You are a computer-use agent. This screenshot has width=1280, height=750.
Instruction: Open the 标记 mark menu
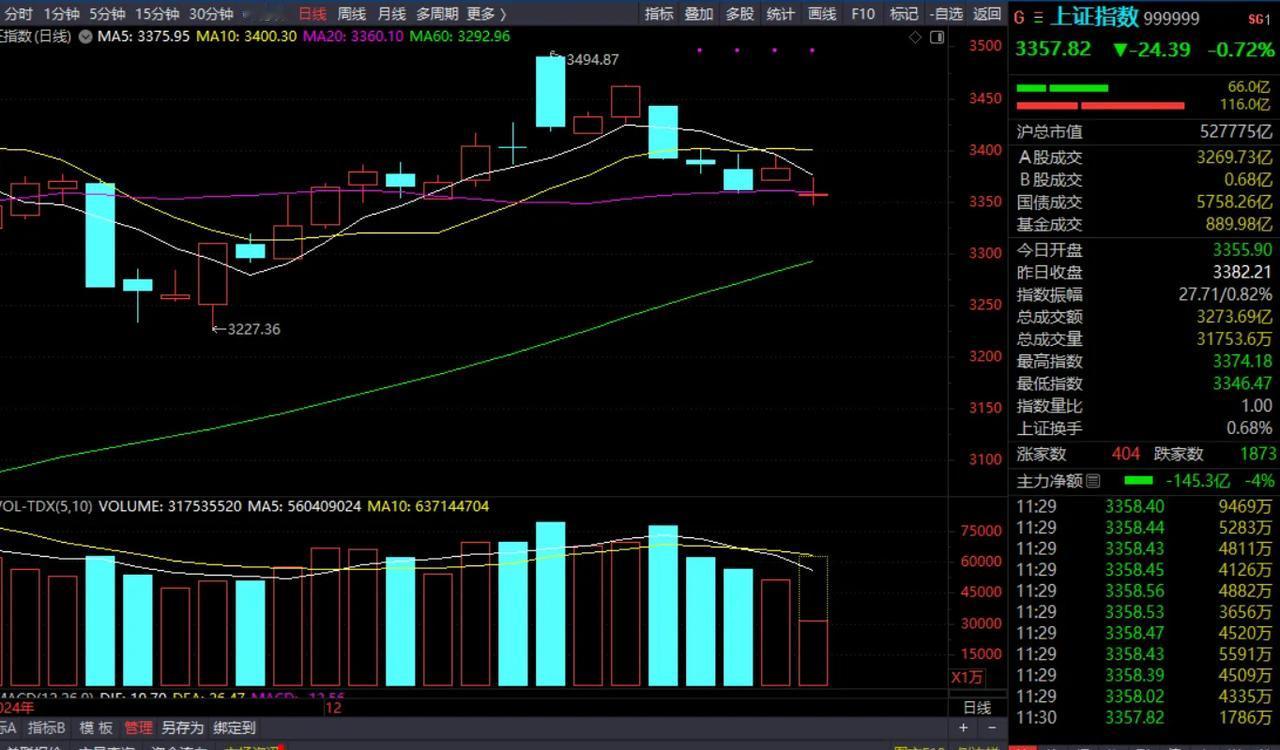pyautogui.click(x=903, y=14)
